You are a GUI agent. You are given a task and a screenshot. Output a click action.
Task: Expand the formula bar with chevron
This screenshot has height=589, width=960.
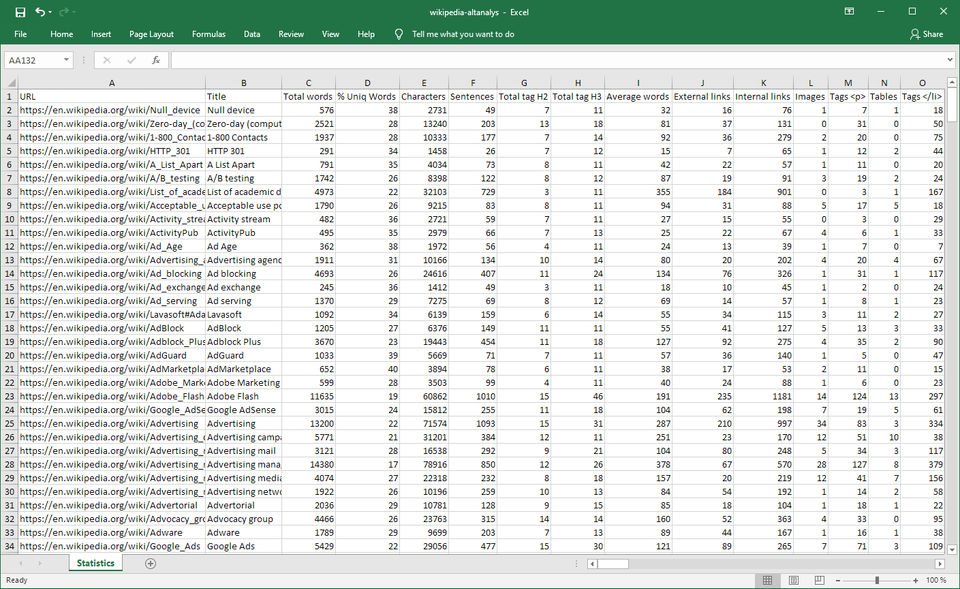tap(948, 60)
